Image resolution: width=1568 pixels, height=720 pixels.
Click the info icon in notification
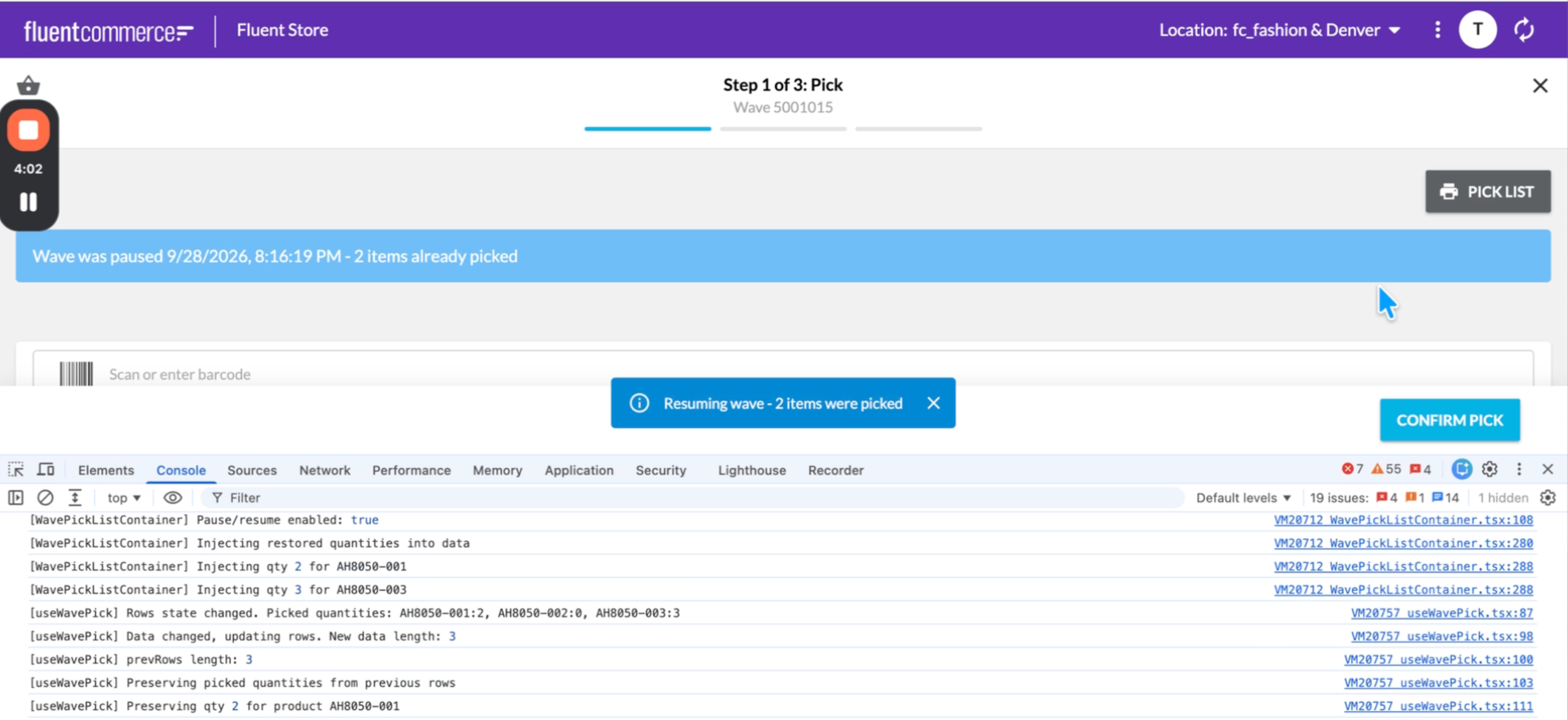[x=638, y=403]
